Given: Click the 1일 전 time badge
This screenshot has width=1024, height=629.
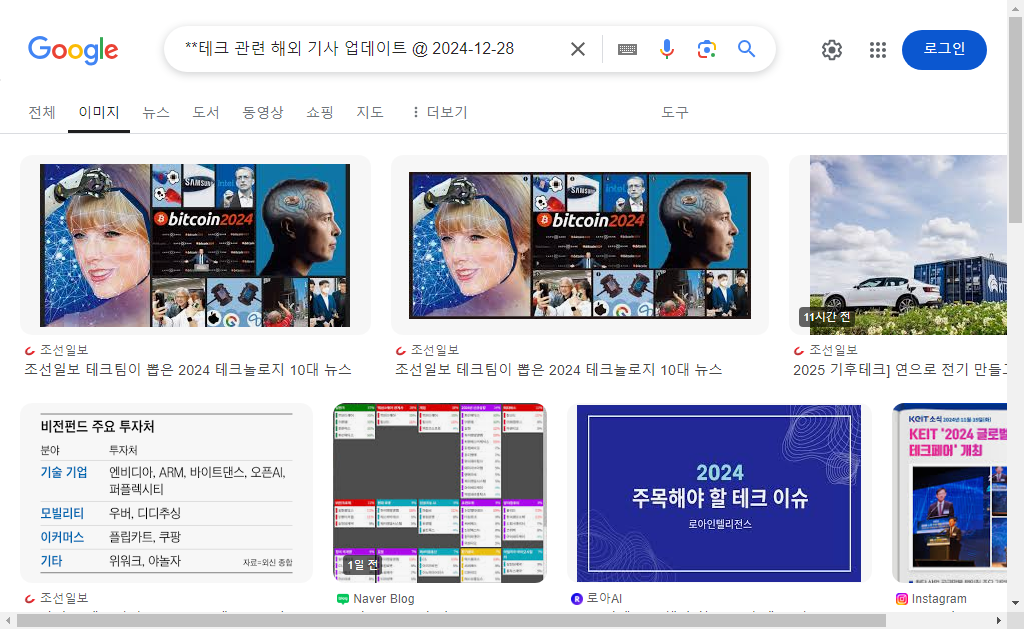Looking at the screenshot, I should coord(362,565).
